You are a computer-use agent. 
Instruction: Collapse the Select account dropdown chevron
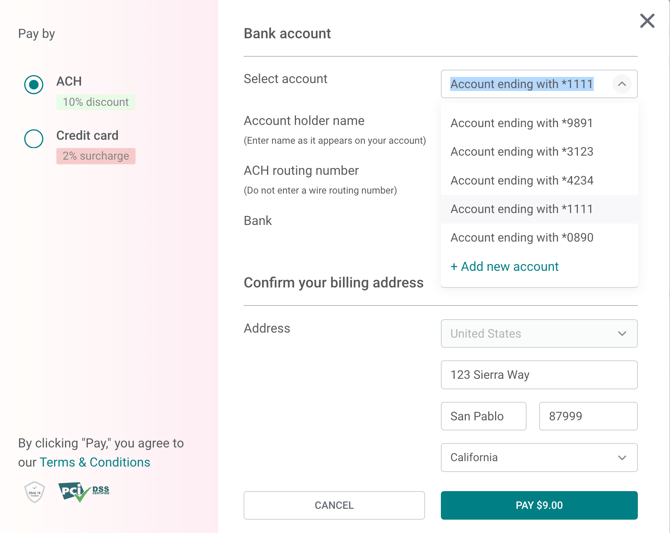(x=622, y=84)
